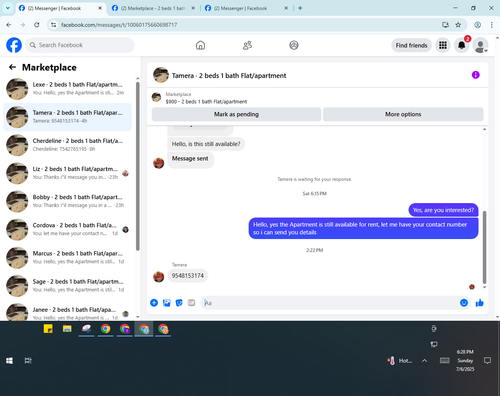Select the Tamera conversation in the list
The width and height of the screenshot is (500, 396).
(67, 117)
